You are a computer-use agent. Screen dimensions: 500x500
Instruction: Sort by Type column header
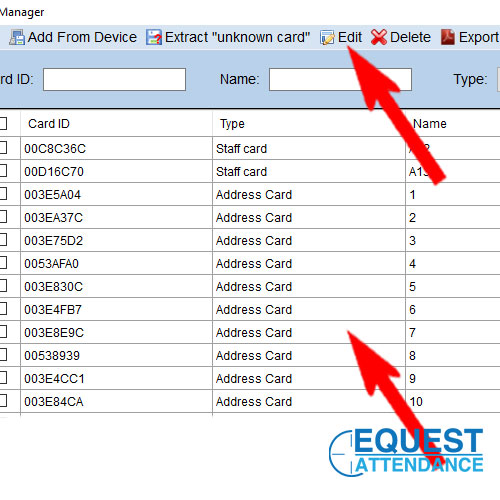click(232, 124)
